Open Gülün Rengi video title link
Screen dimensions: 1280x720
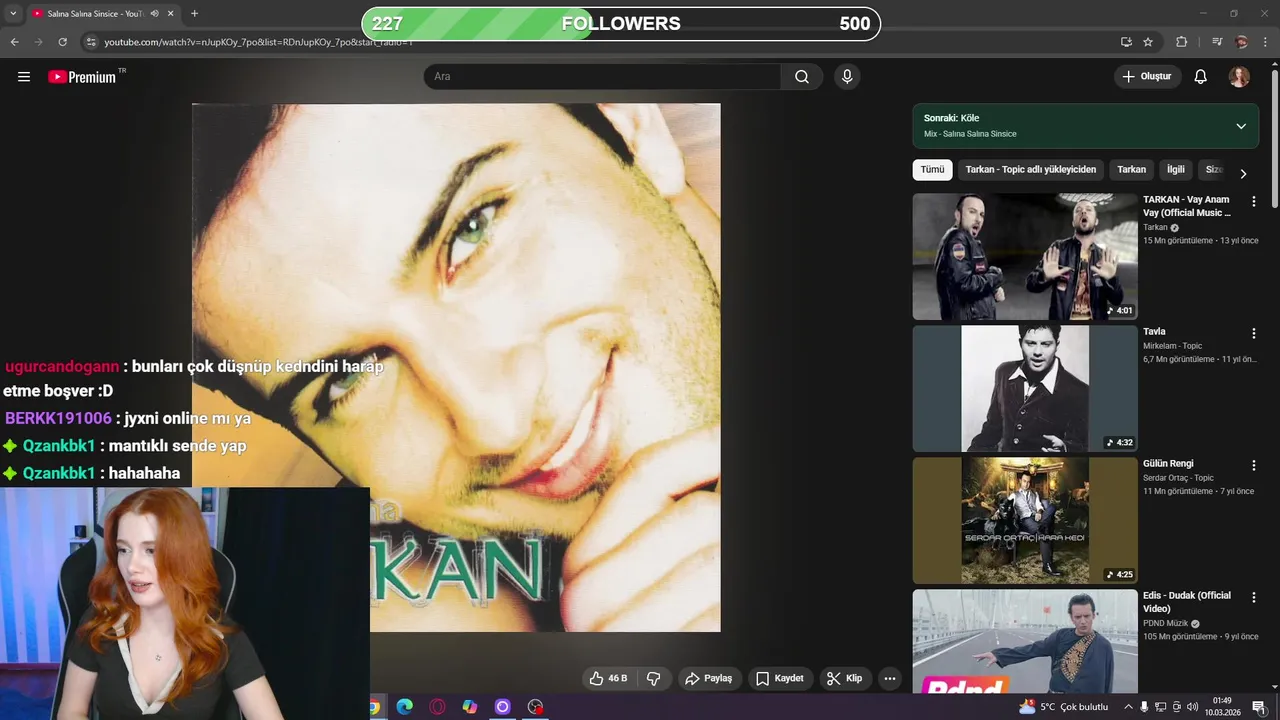coord(1168,464)
